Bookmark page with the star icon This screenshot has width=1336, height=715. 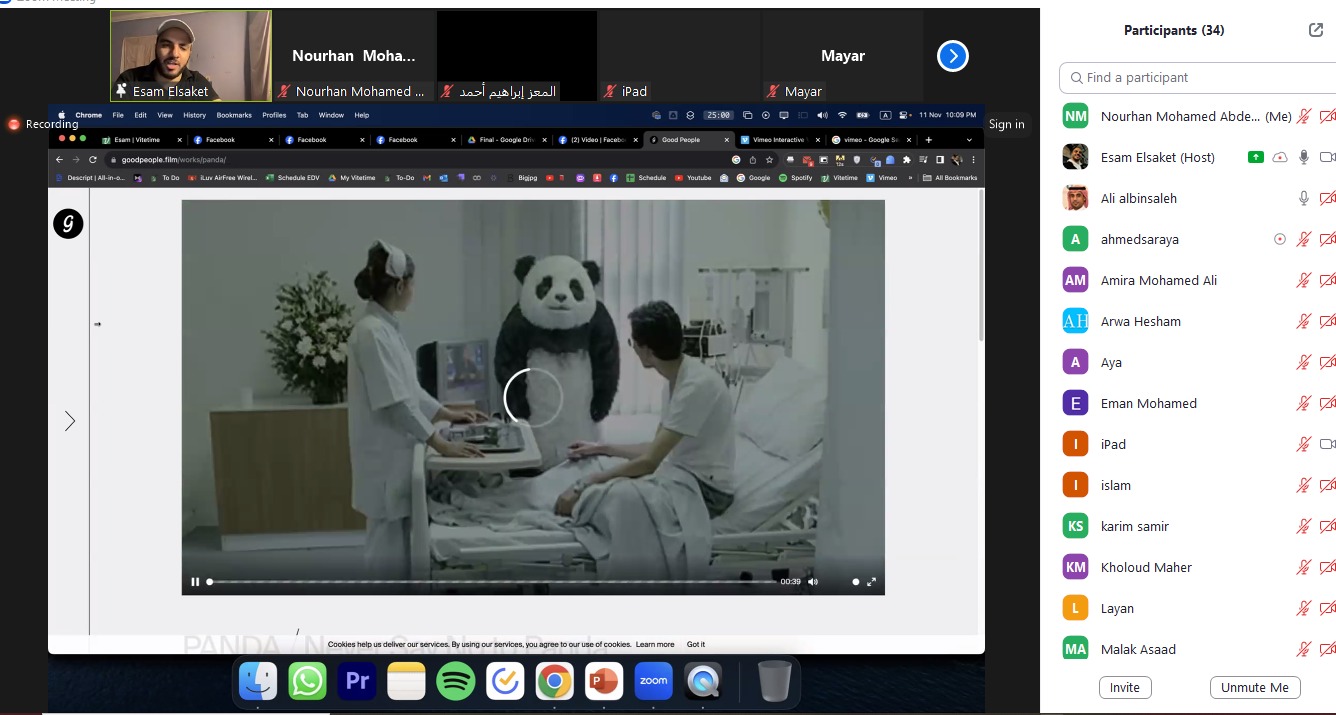tap(769, 159)
